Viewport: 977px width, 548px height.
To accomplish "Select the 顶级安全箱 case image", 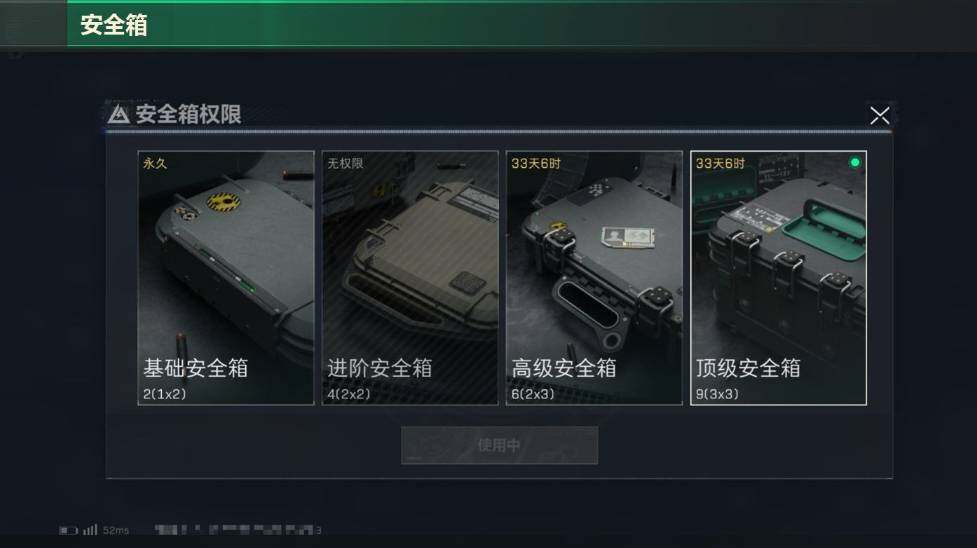I will (778, 278).
